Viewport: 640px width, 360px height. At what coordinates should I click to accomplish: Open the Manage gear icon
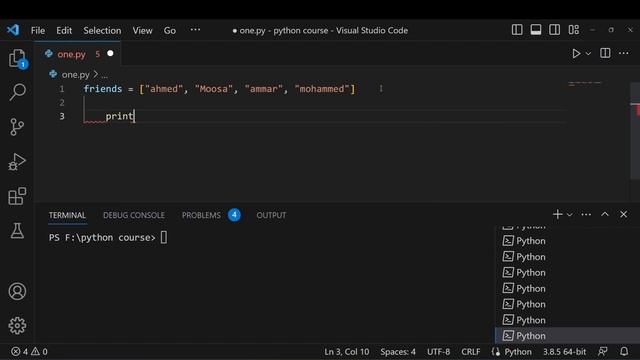[17, 326]
